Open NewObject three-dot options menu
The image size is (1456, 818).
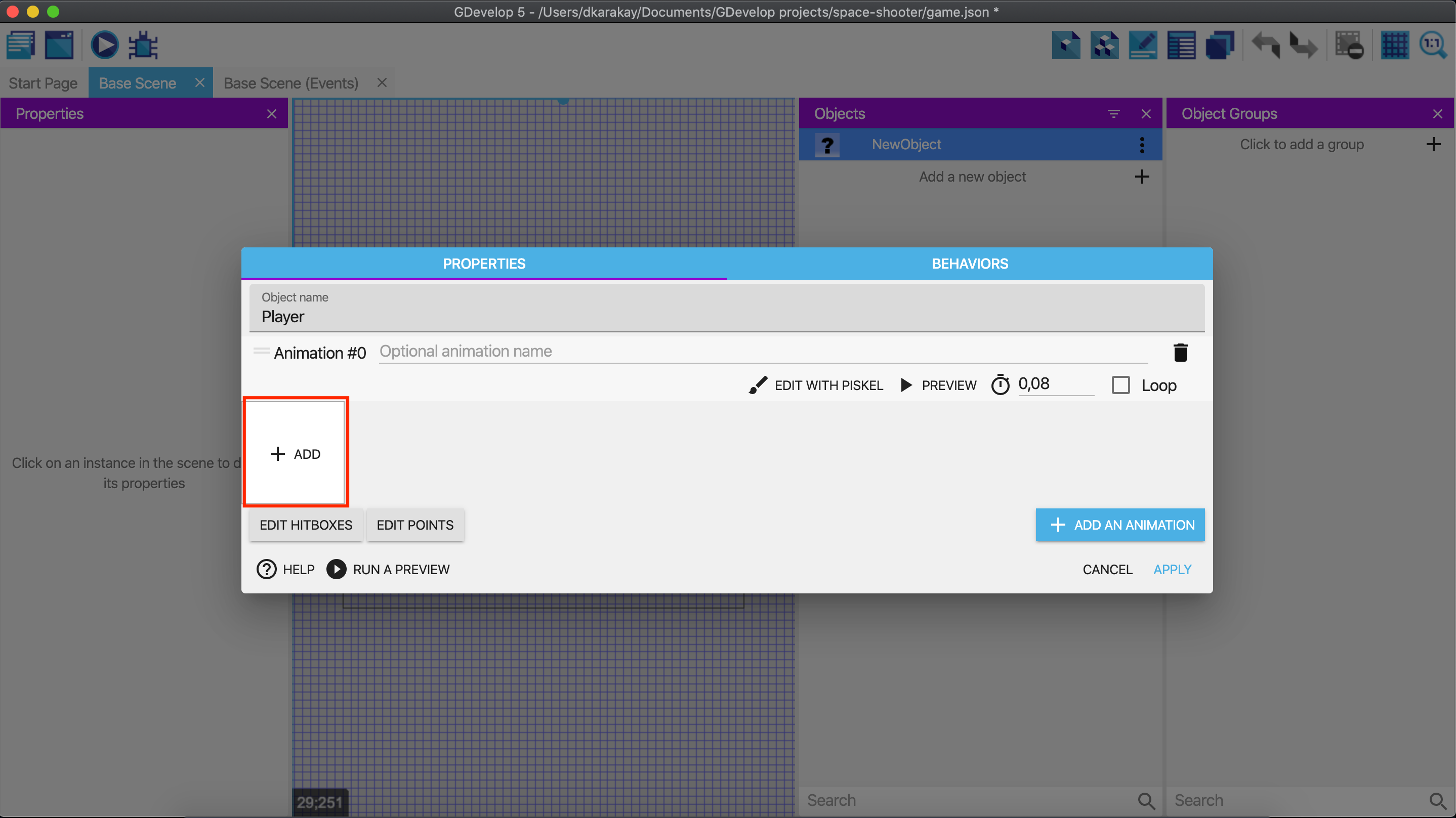click(x=1142, y=145)
